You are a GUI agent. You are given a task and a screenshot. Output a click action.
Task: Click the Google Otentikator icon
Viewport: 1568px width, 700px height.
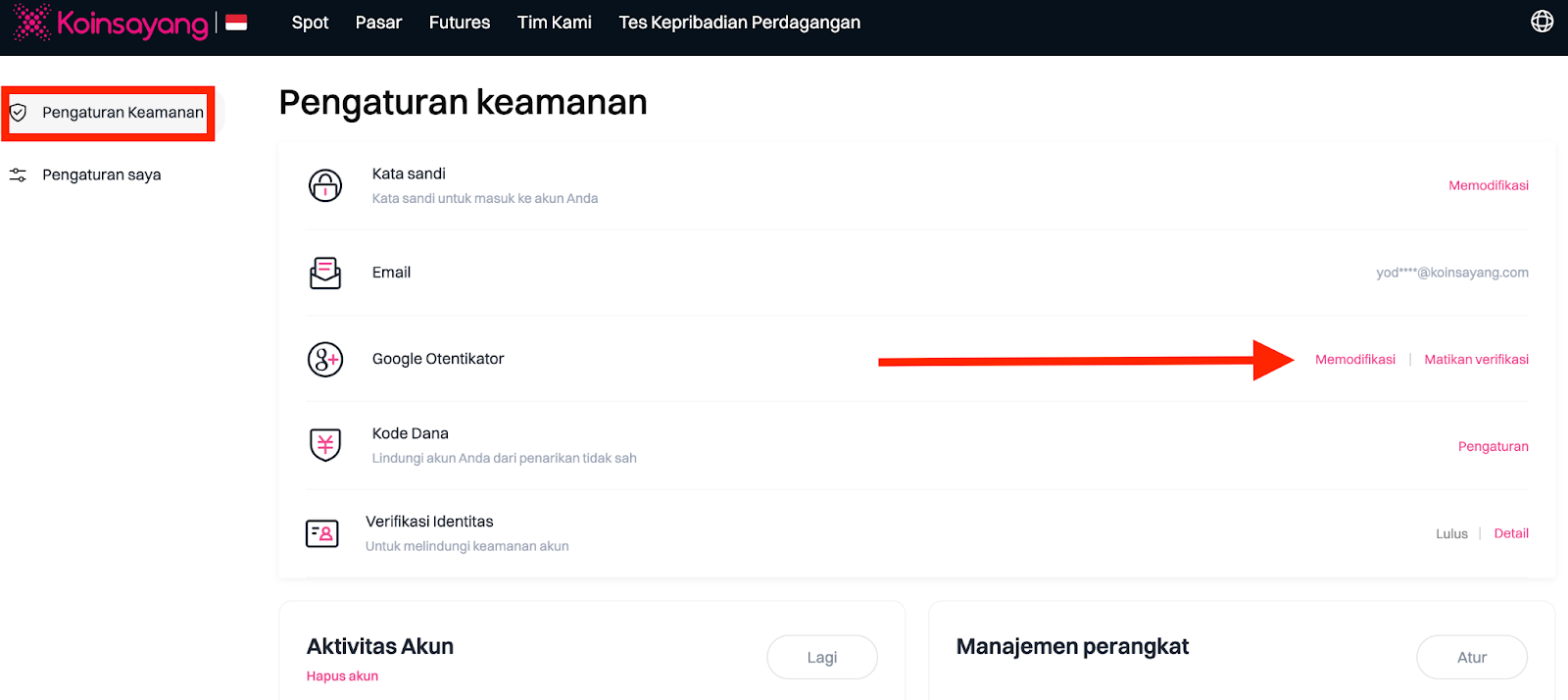click(x=325, y=360)
